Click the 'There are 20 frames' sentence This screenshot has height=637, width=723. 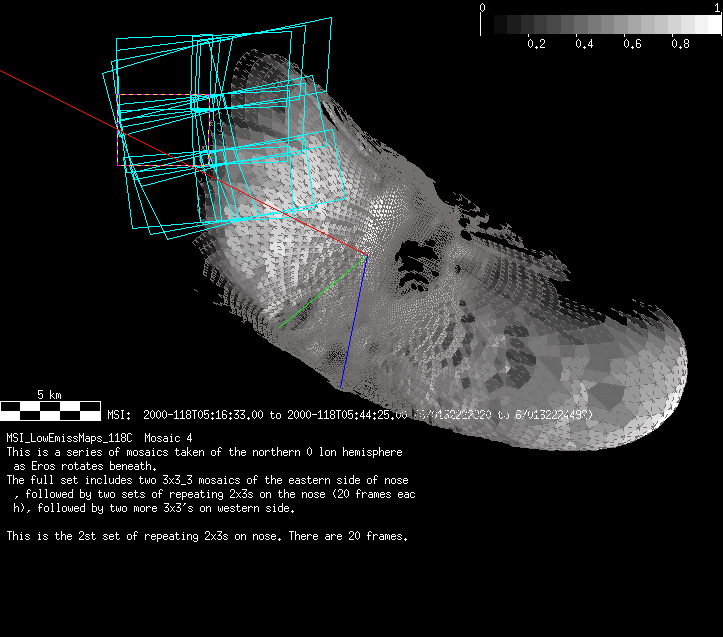pyautogui.click(x=348, y=536)
